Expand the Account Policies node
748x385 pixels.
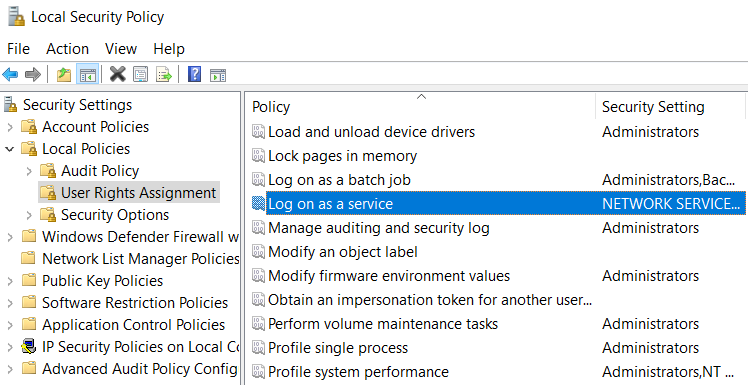(x=10, y=127)
